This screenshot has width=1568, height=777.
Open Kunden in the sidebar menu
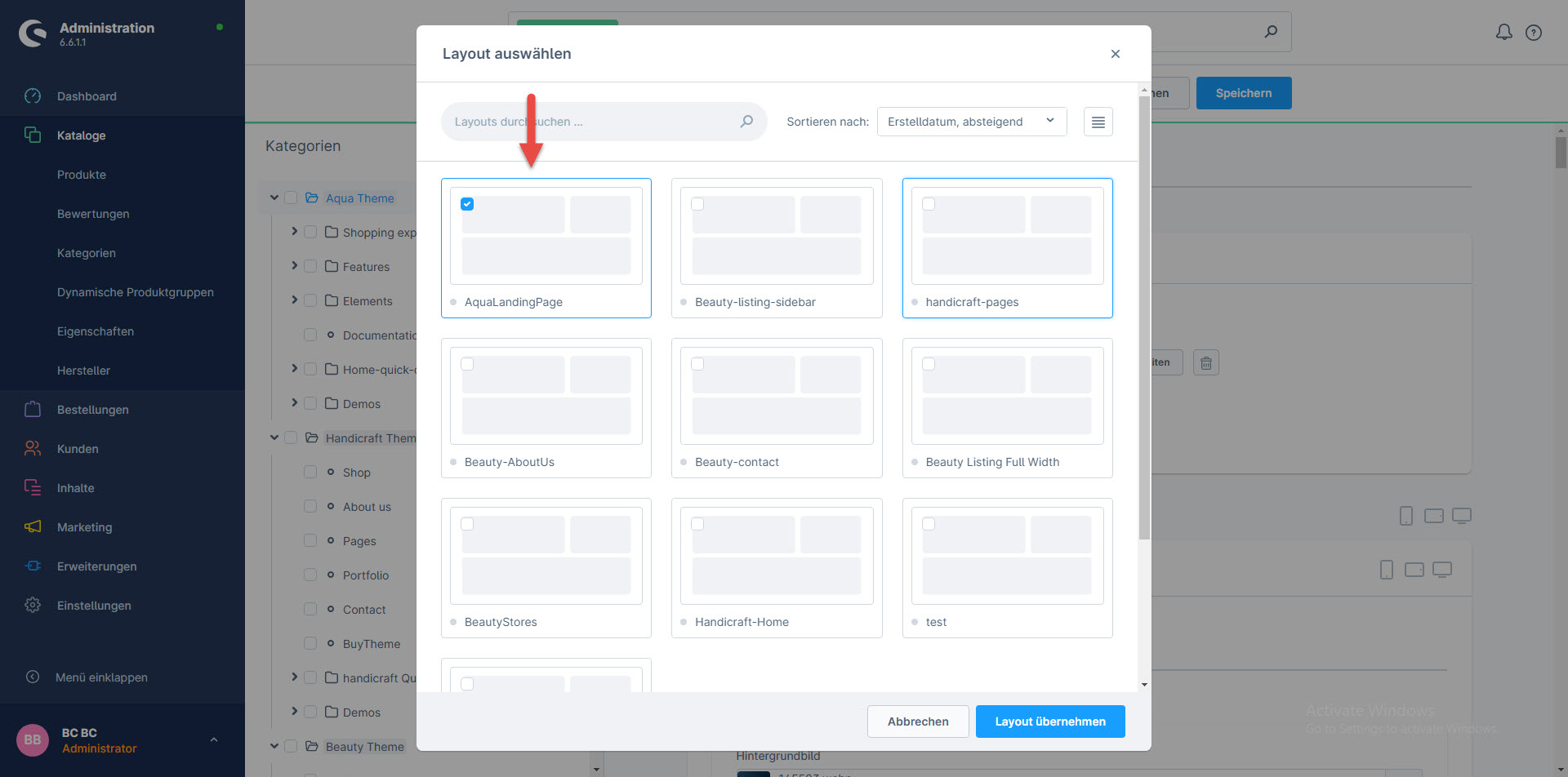point(78,449)
